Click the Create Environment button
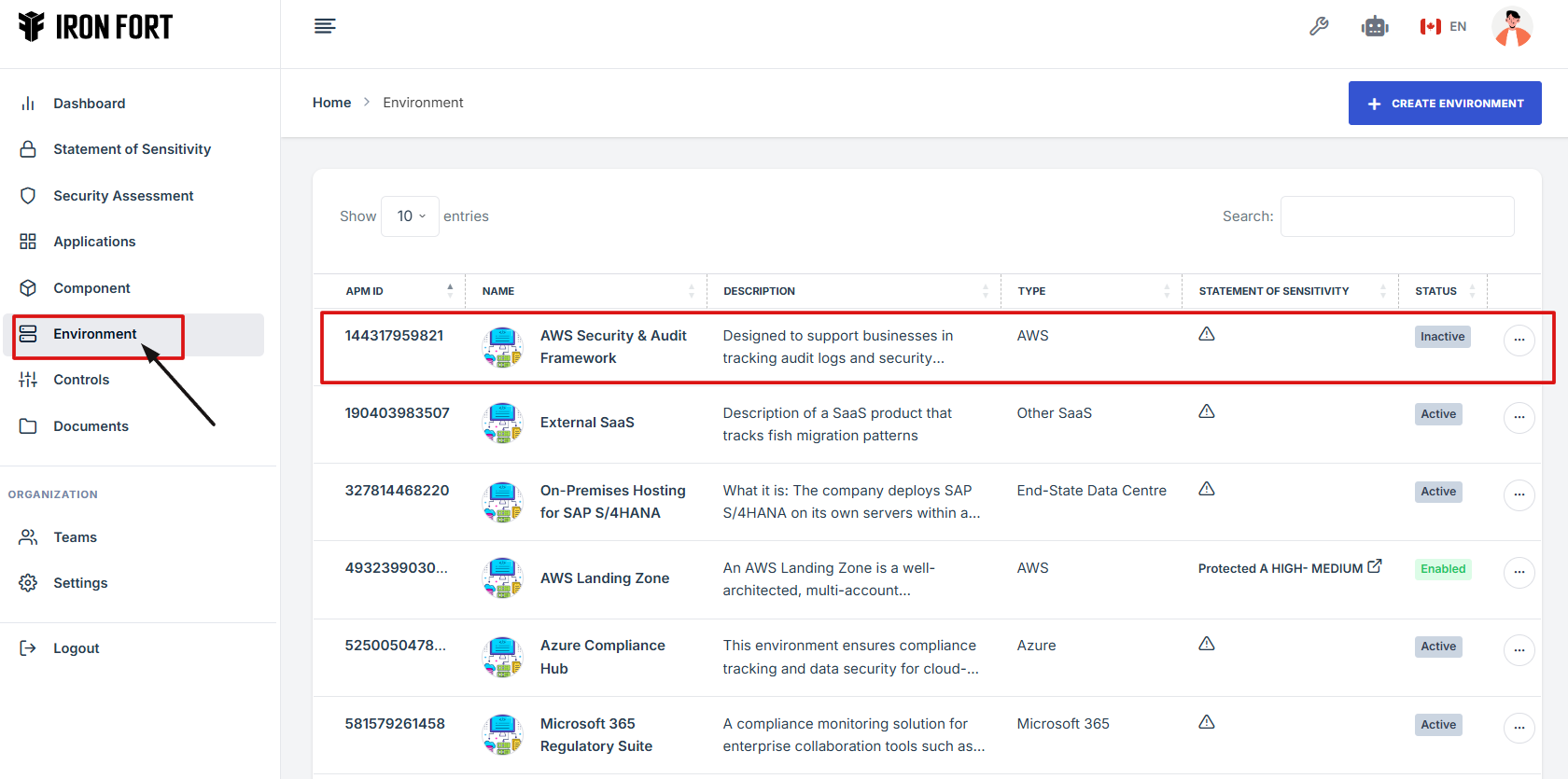 (x=1444, y=104)
